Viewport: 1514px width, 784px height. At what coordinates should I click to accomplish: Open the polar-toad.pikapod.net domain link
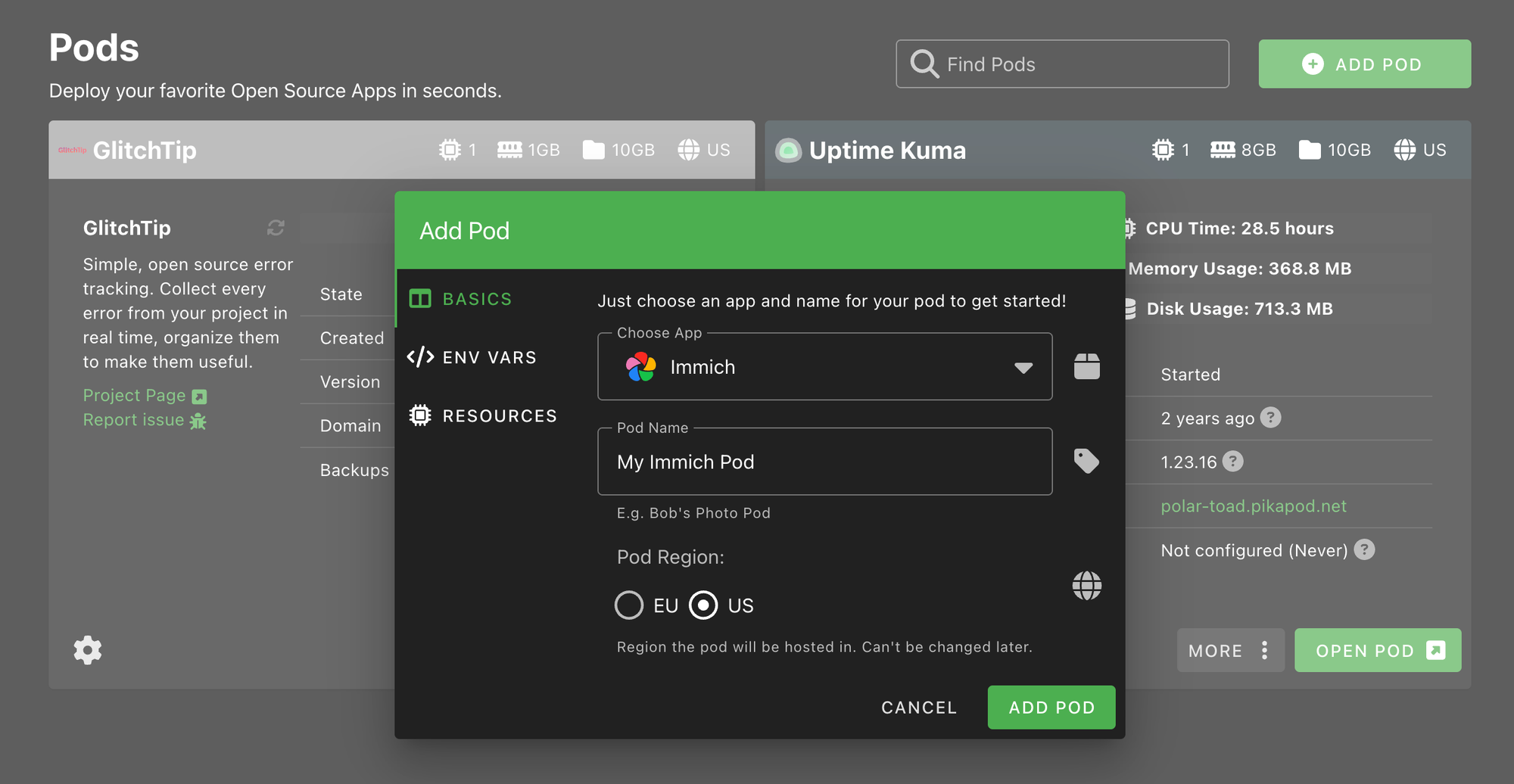(x=1254, y=506)
